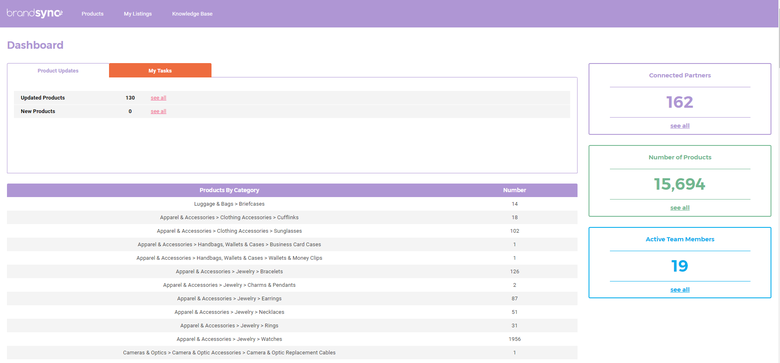The width and height of the screenshot is (780, 363).
Task: Click the brandsync logo
Action: pyautogui.click(x=35, y=13)
